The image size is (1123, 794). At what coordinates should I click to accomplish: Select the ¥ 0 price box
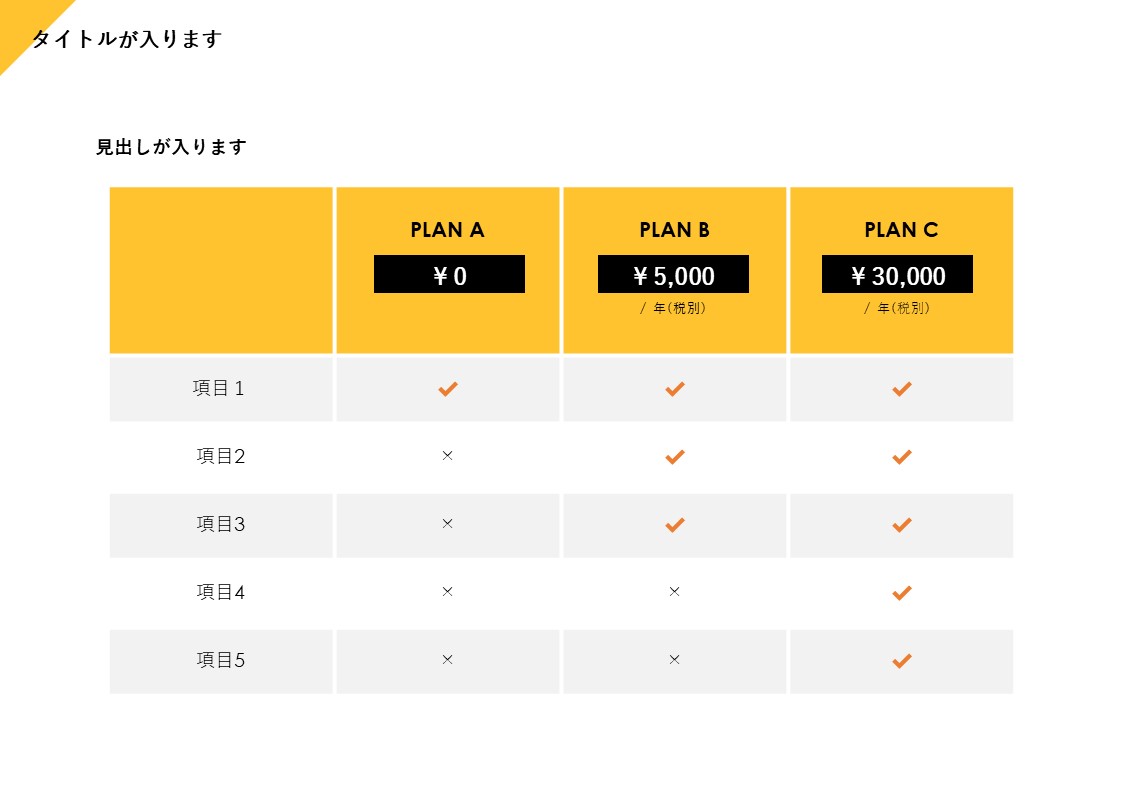click(x=449, y=274)
